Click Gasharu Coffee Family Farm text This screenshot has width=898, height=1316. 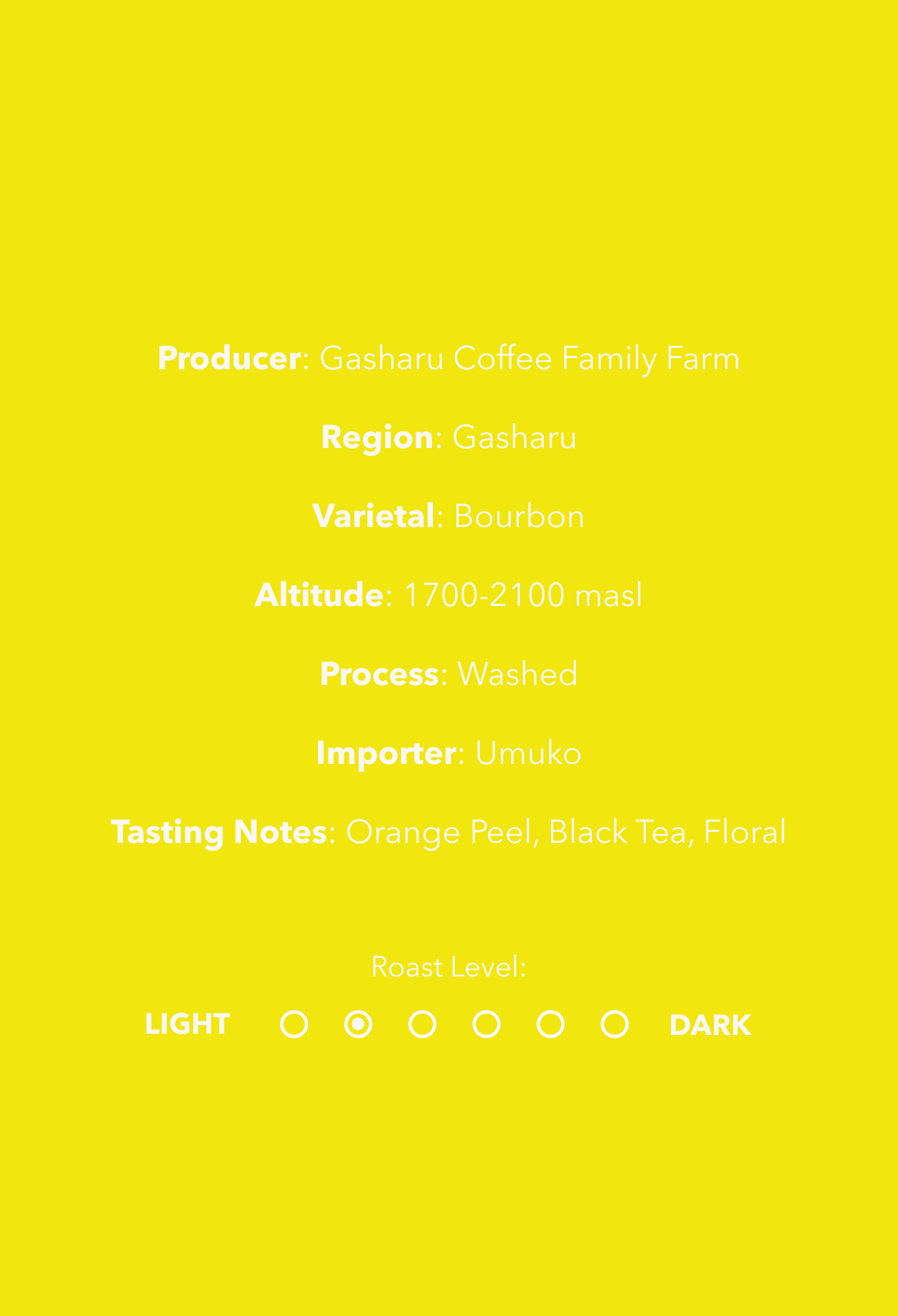[529, 359]
